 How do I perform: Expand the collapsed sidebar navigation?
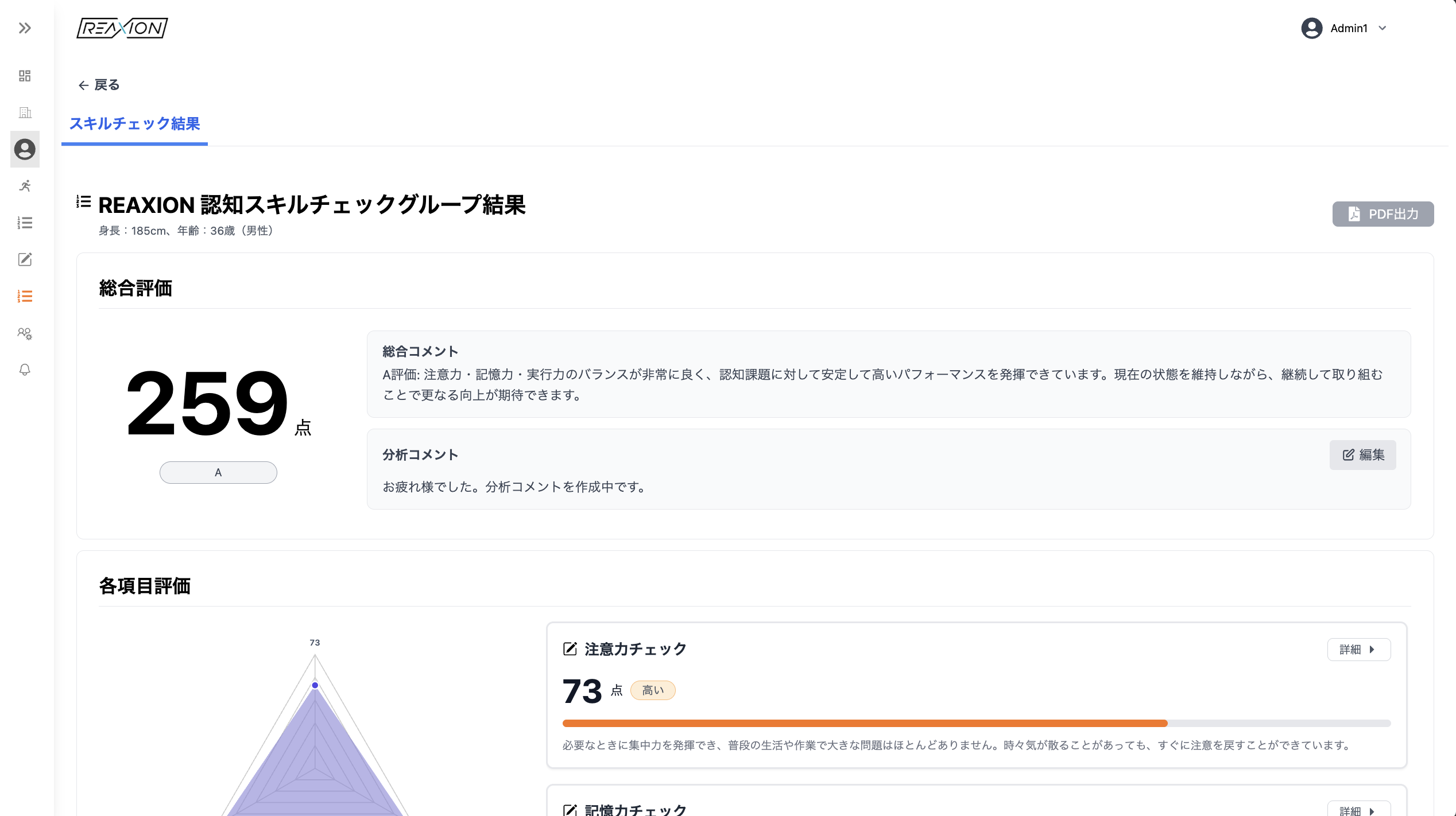[x=24, y=28]
